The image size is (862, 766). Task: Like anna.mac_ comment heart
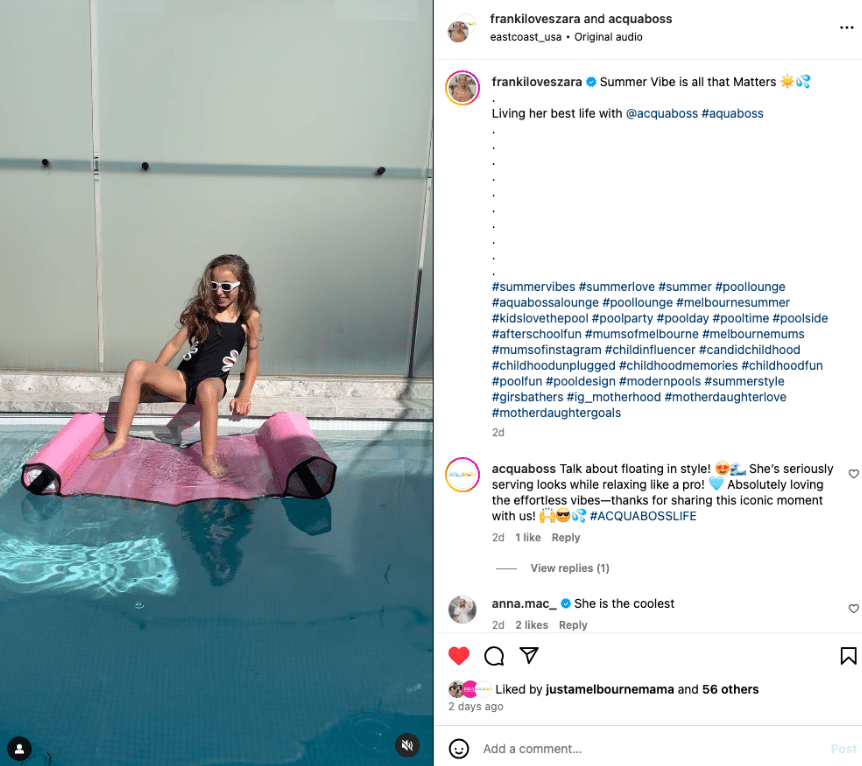[853, 608]
